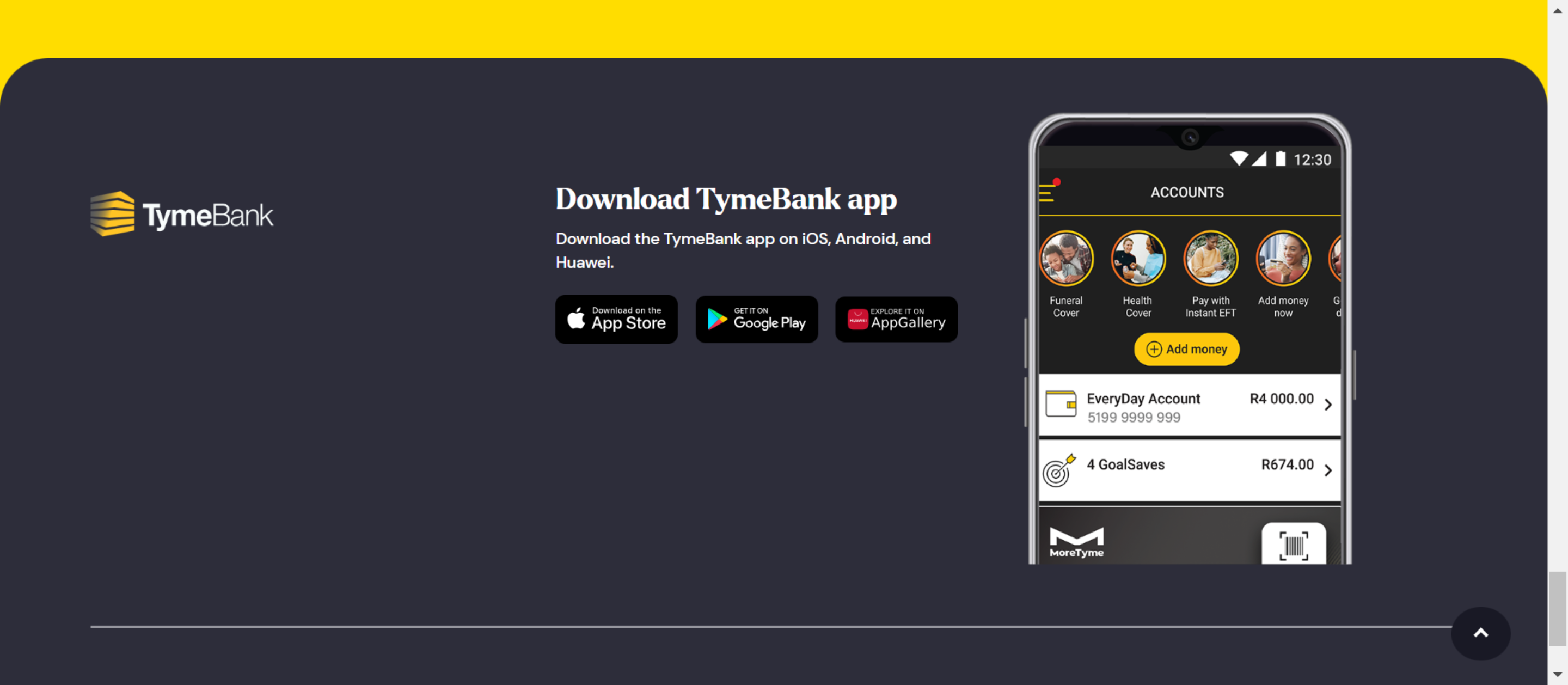Click Download on the App Store button
The height and width of the screenshot is (685, 1568).
(x=616, y=319)
